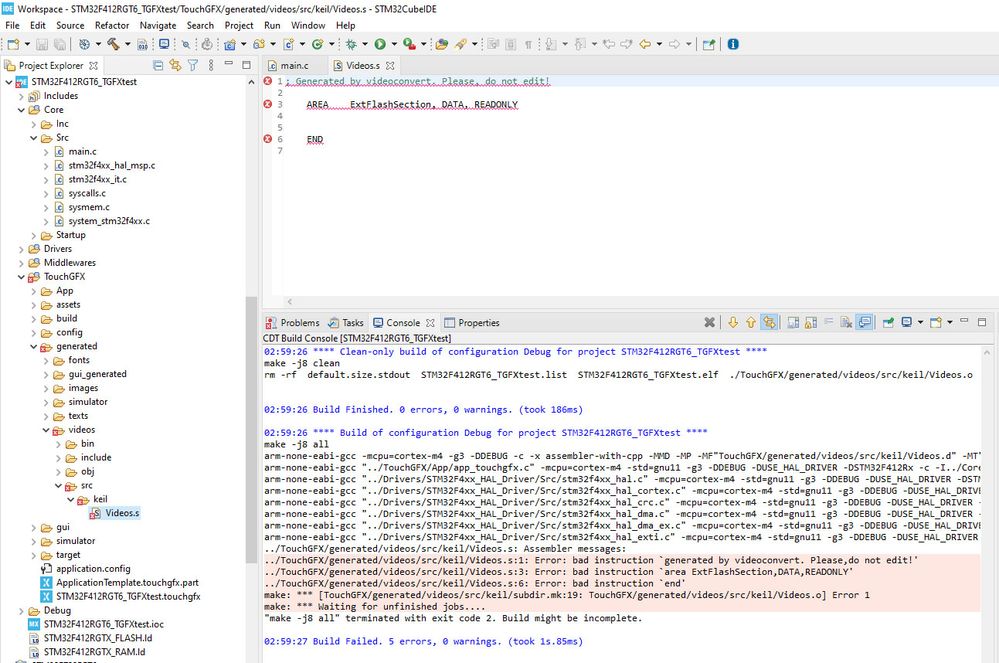
Task: Expand the Drivers folder node
Action: tap(21, 249)
